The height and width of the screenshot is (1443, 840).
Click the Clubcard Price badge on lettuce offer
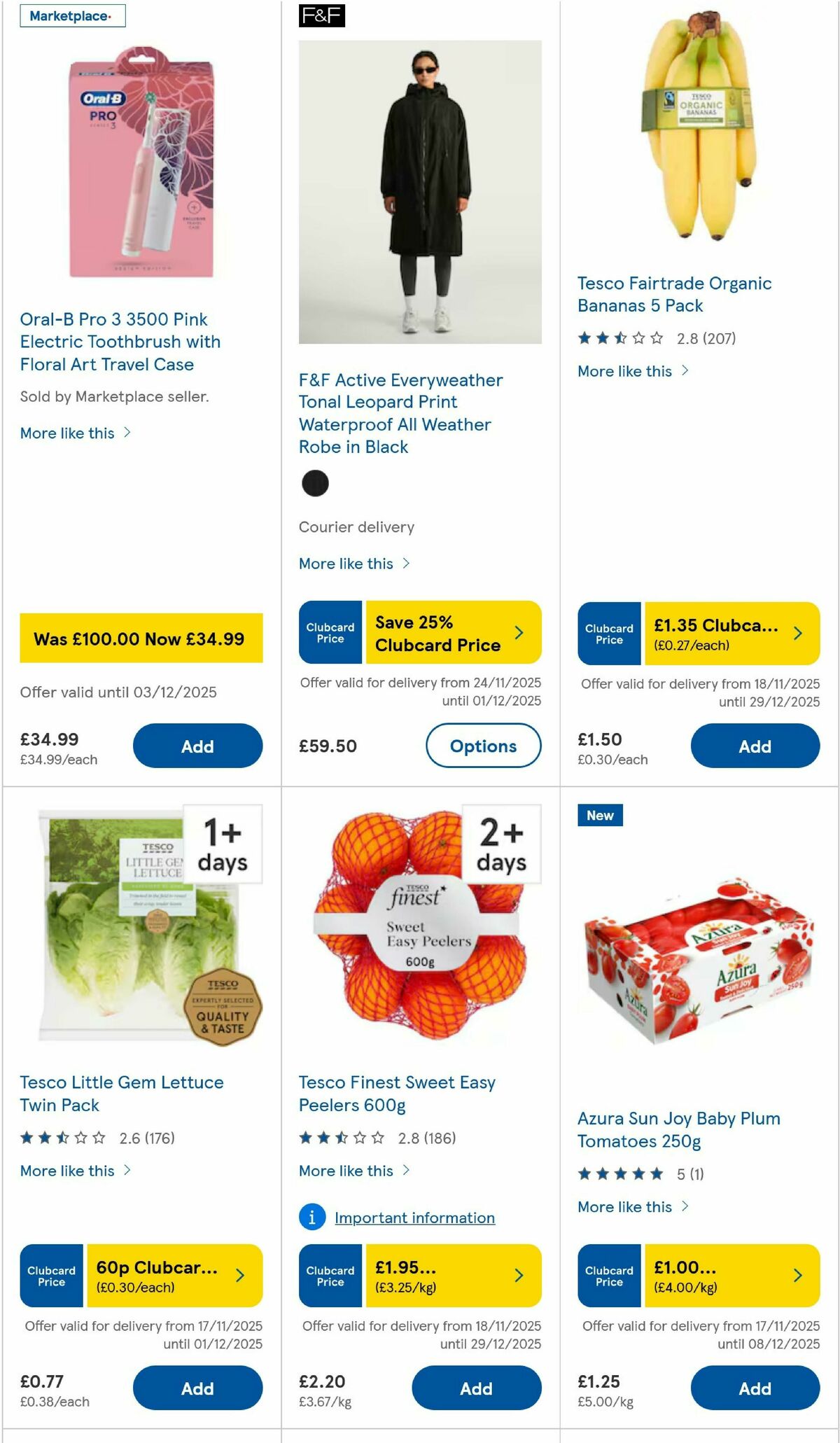[x=50, y=1276]
